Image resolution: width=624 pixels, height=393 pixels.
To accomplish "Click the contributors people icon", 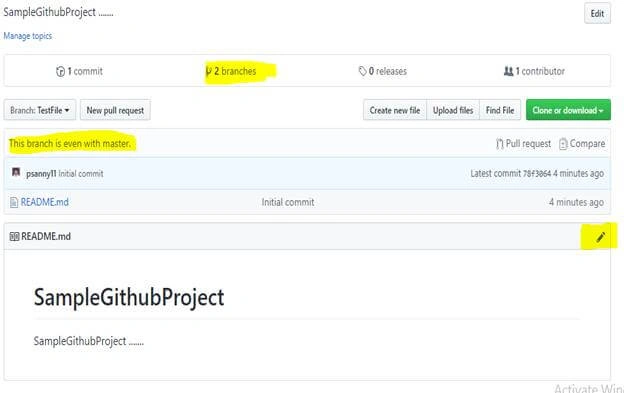I will (x=508, y=72).
